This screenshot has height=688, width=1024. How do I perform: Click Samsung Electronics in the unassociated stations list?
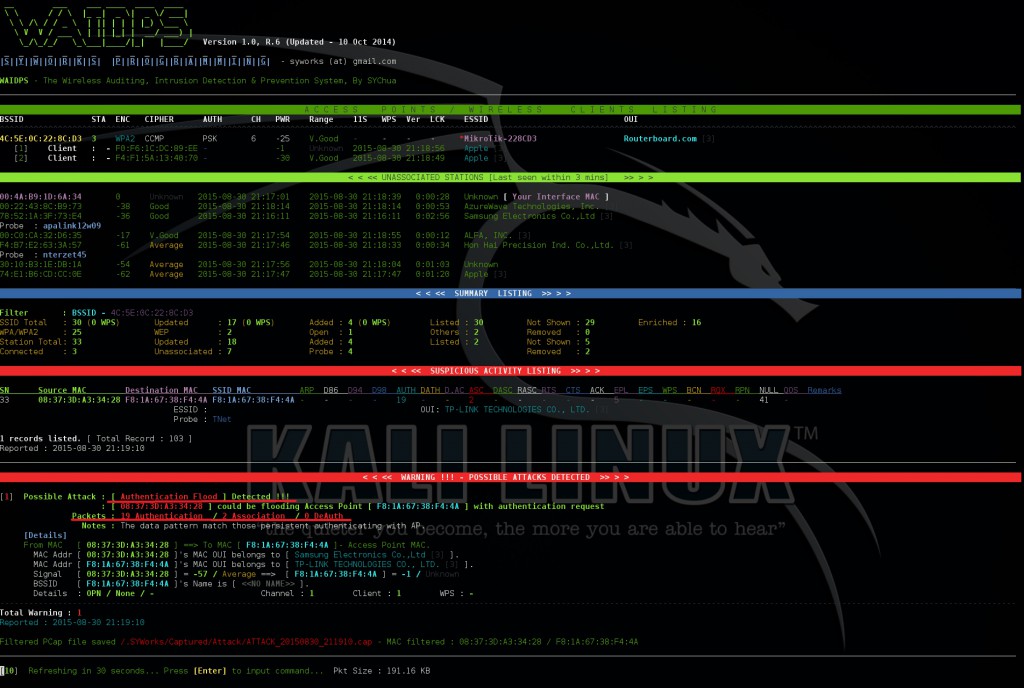[x=529, y=216]
